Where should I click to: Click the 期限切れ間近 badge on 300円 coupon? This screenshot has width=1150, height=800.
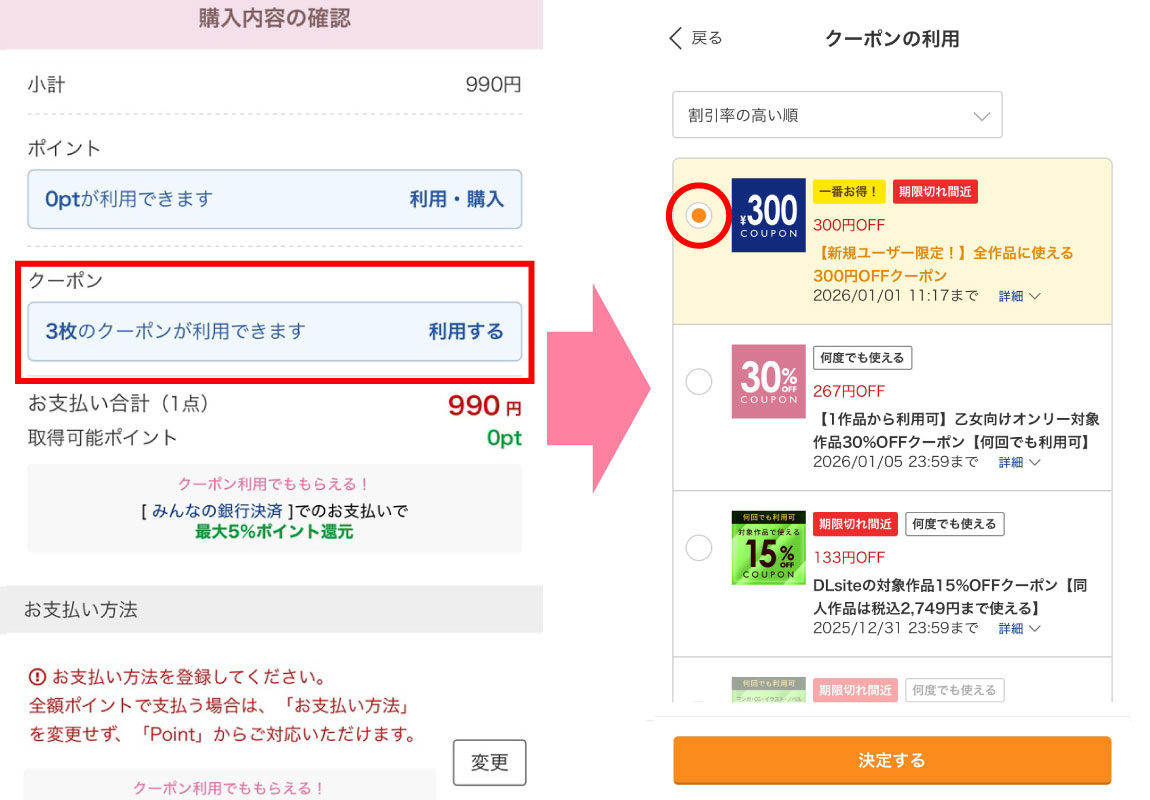(935, 192)
